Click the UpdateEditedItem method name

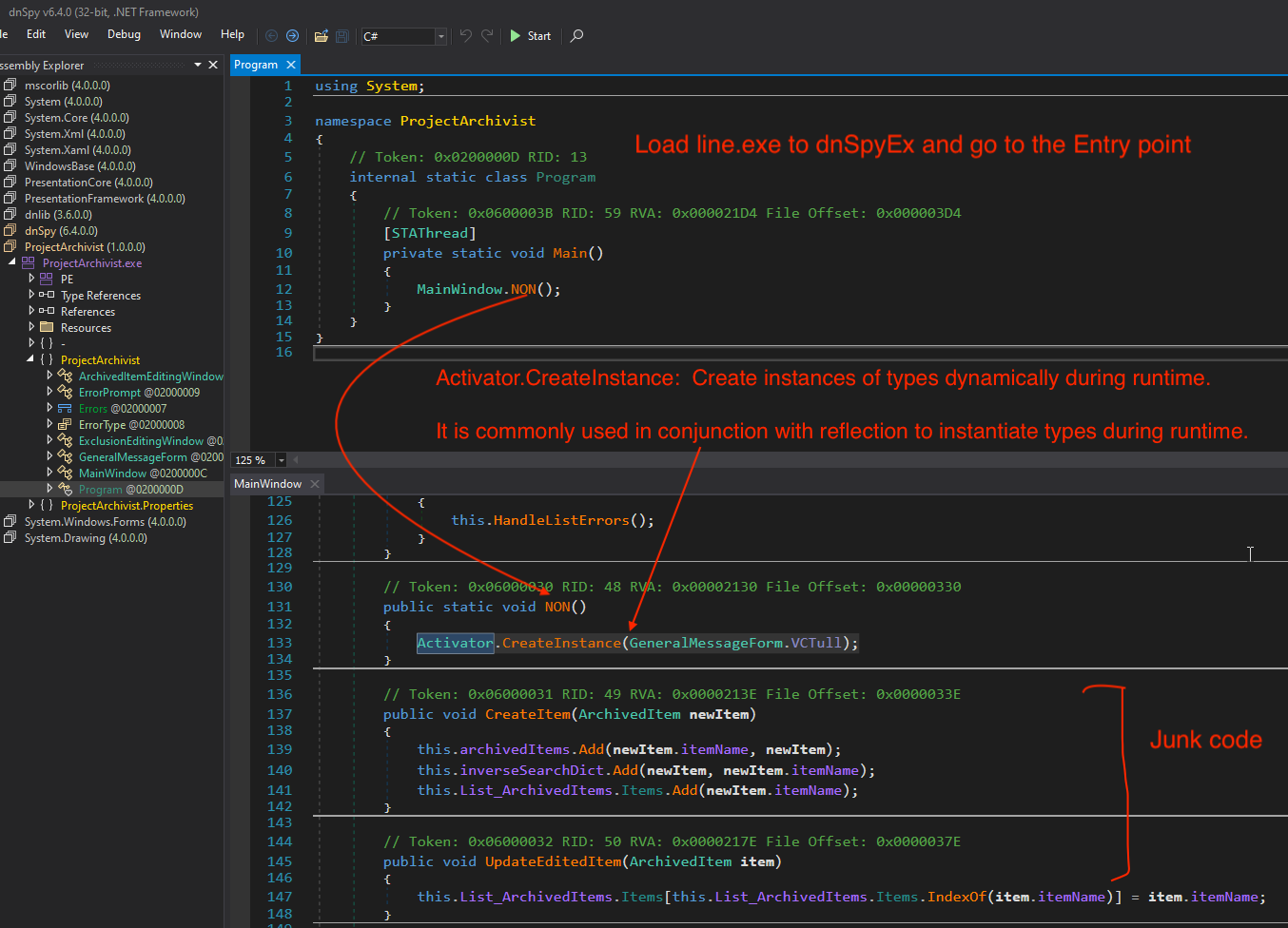553,861
